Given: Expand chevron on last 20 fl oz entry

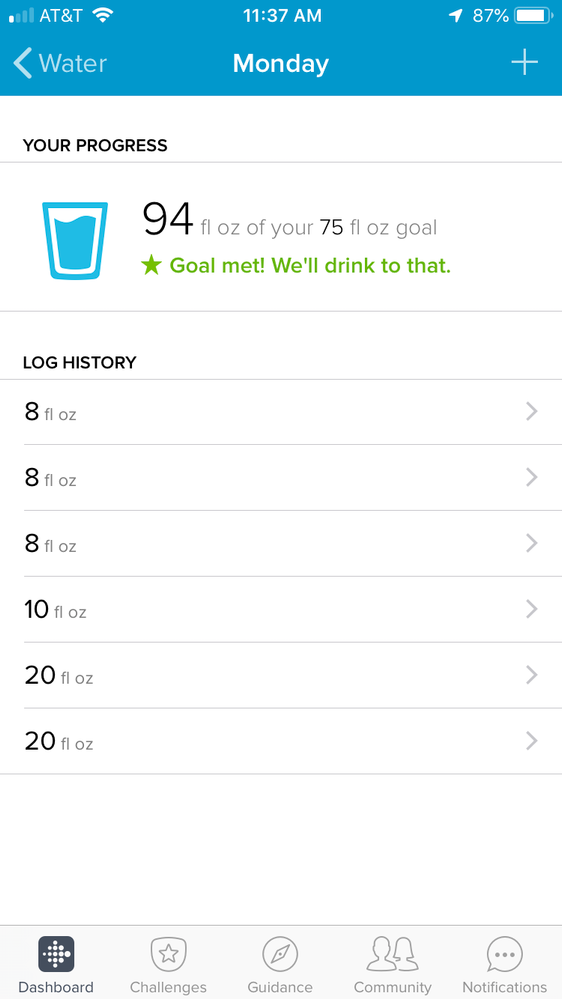Looking at the screenshot, I should coord(532,741).
